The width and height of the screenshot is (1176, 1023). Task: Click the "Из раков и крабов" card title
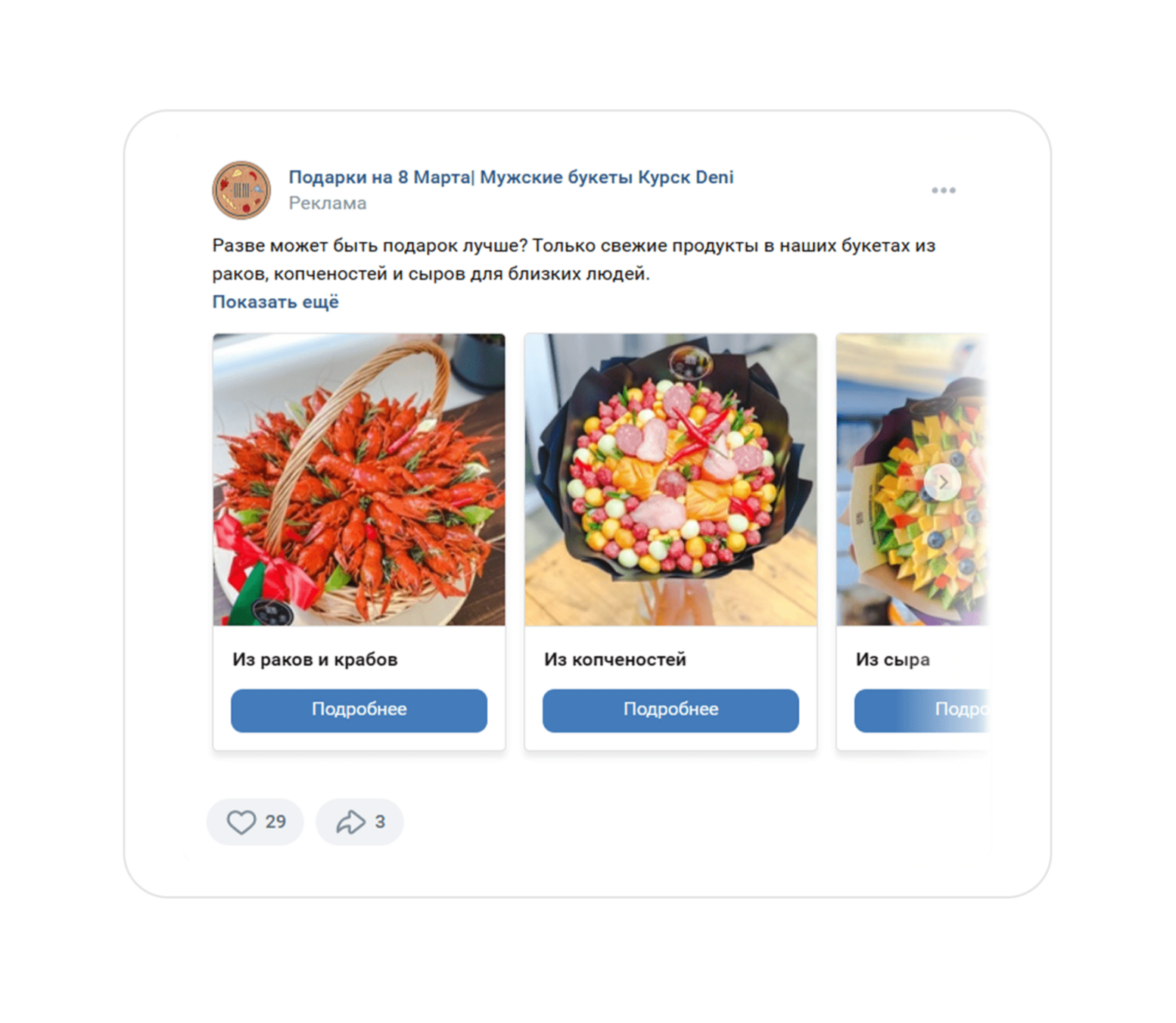tap(315, 660)
